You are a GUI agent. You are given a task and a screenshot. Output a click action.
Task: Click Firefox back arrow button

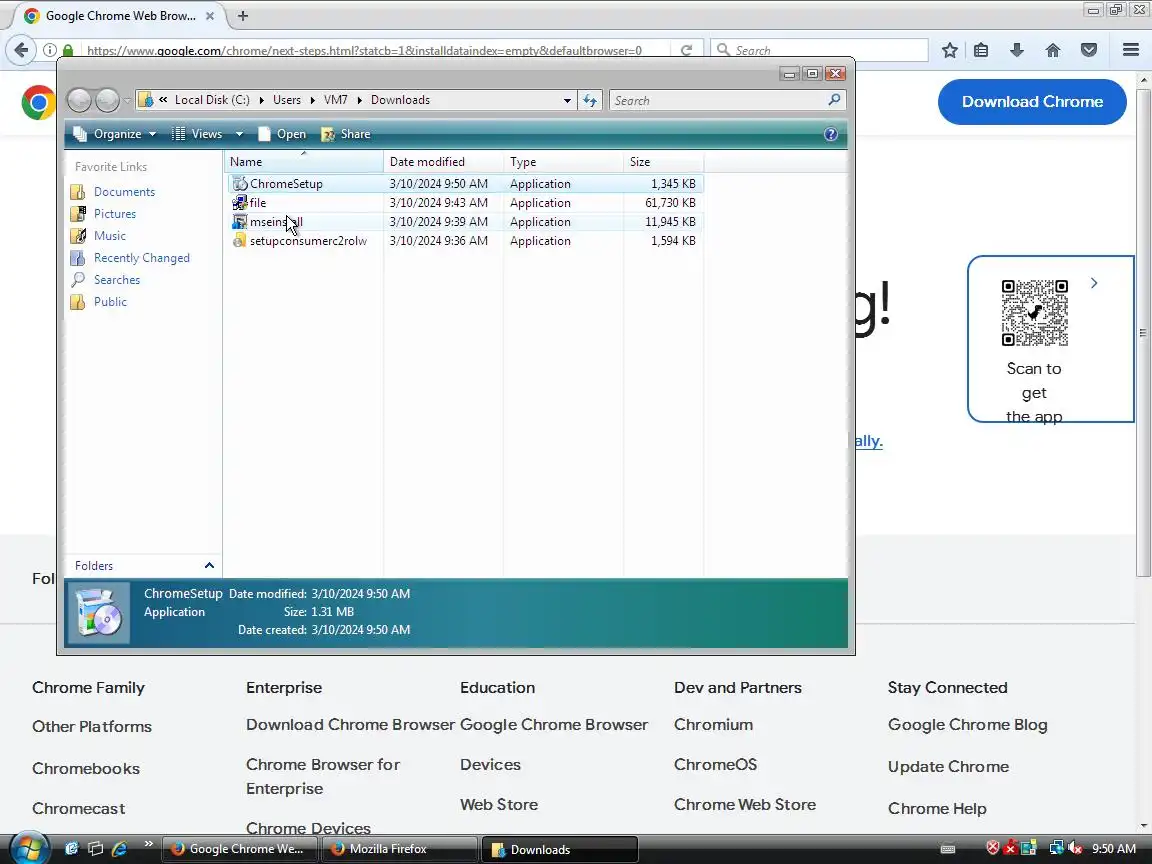pyautogui.click(x=21, y=50)
